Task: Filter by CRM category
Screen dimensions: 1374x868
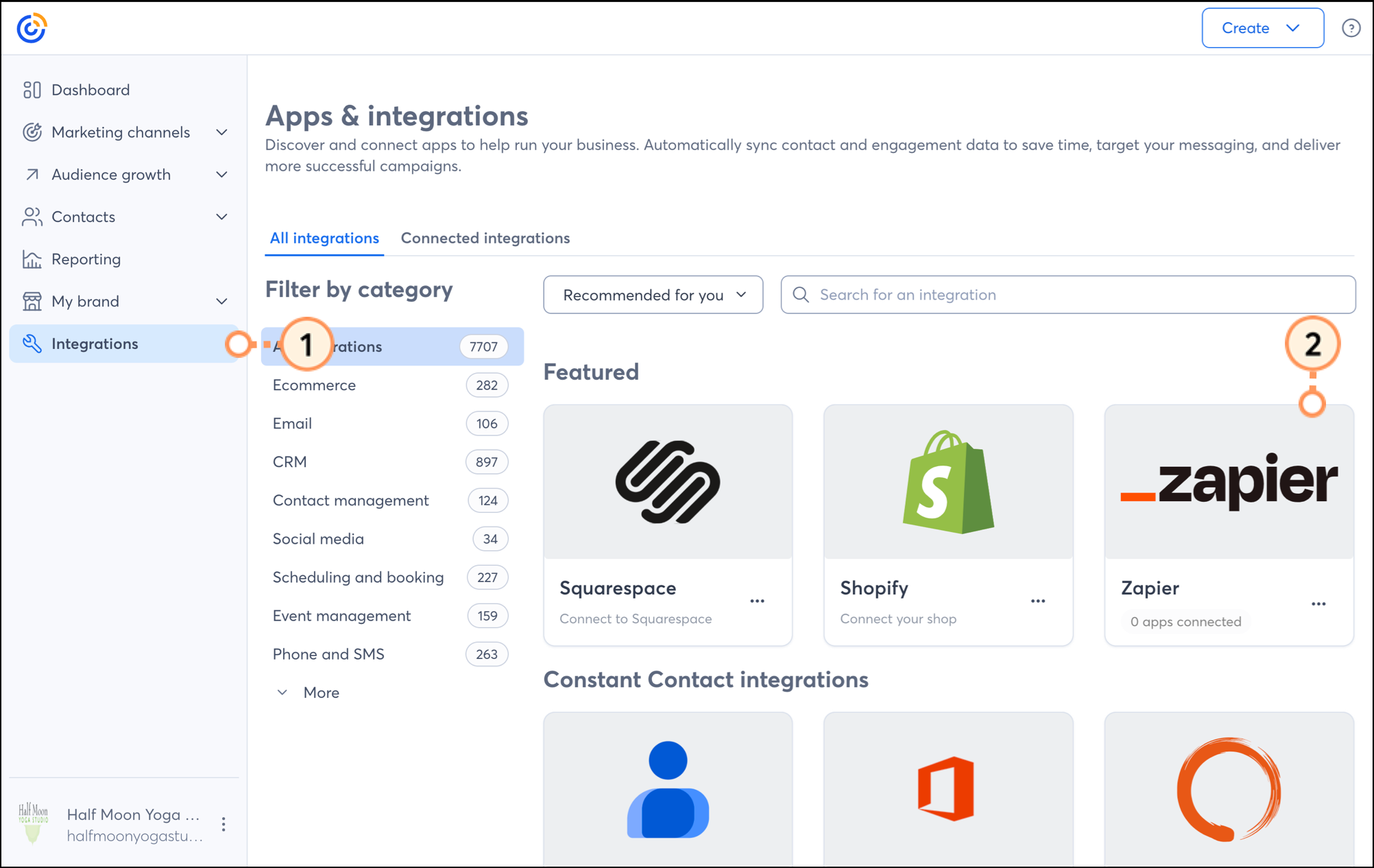Action: (392, 462)
